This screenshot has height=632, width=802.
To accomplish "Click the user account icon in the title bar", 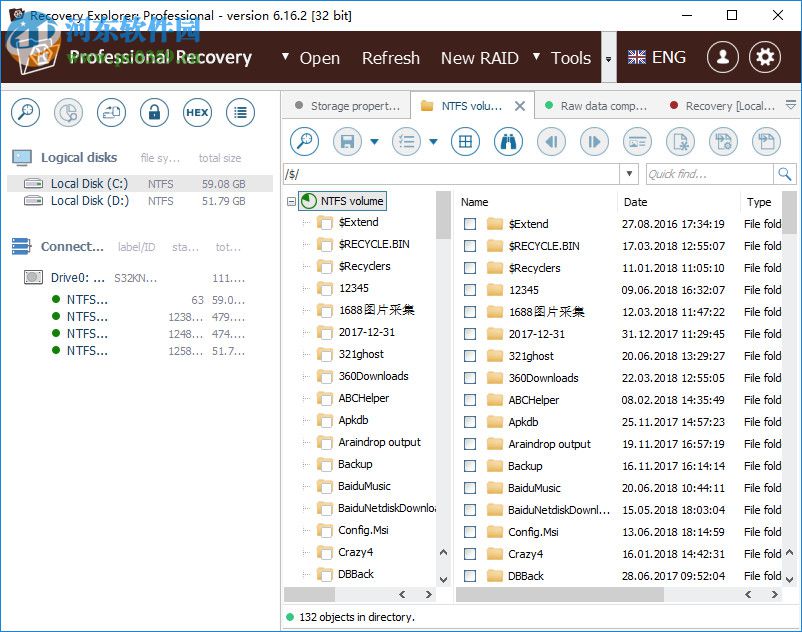I will [x=722, y=58].
